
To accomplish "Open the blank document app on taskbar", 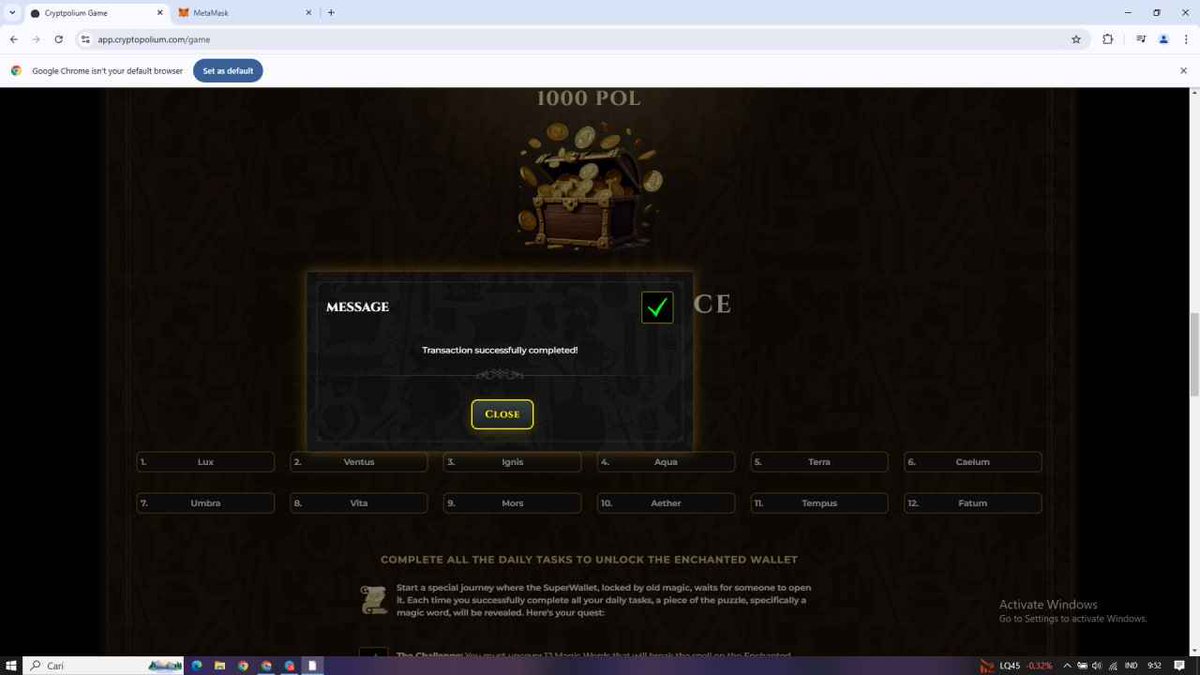I will tap(312, 665).
